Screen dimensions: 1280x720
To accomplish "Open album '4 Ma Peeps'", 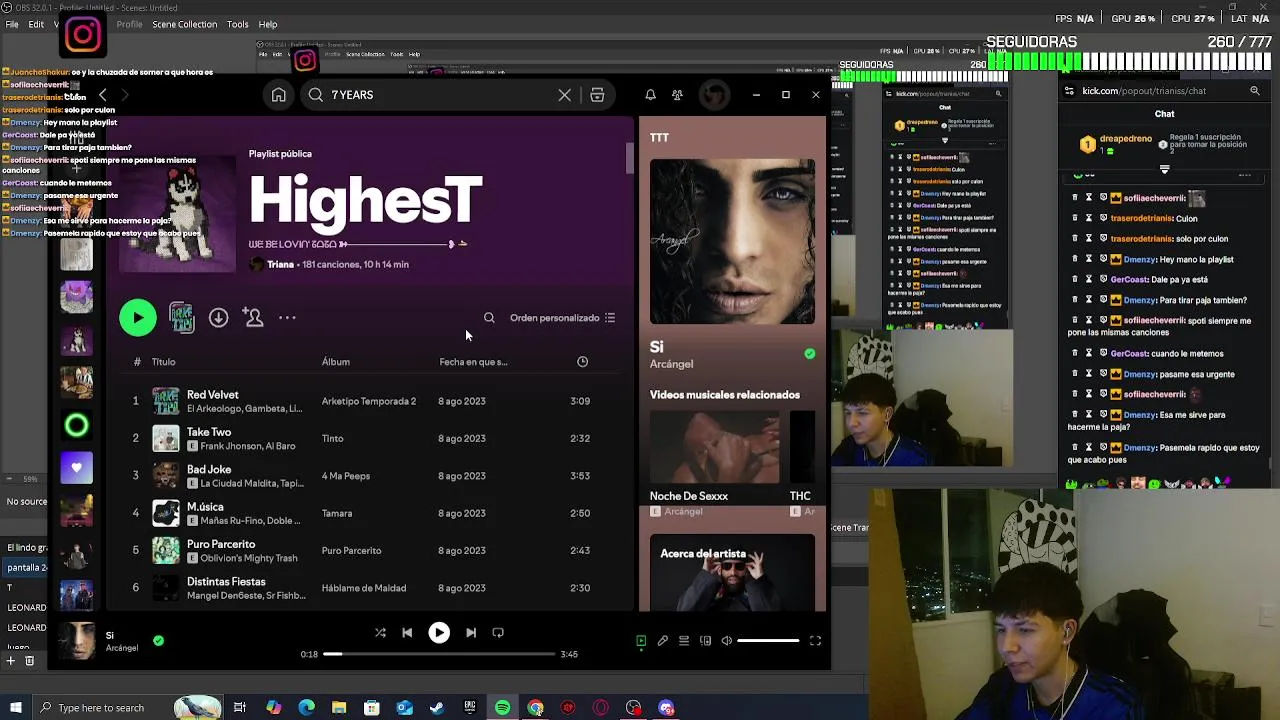I will [x=346, y=476].
